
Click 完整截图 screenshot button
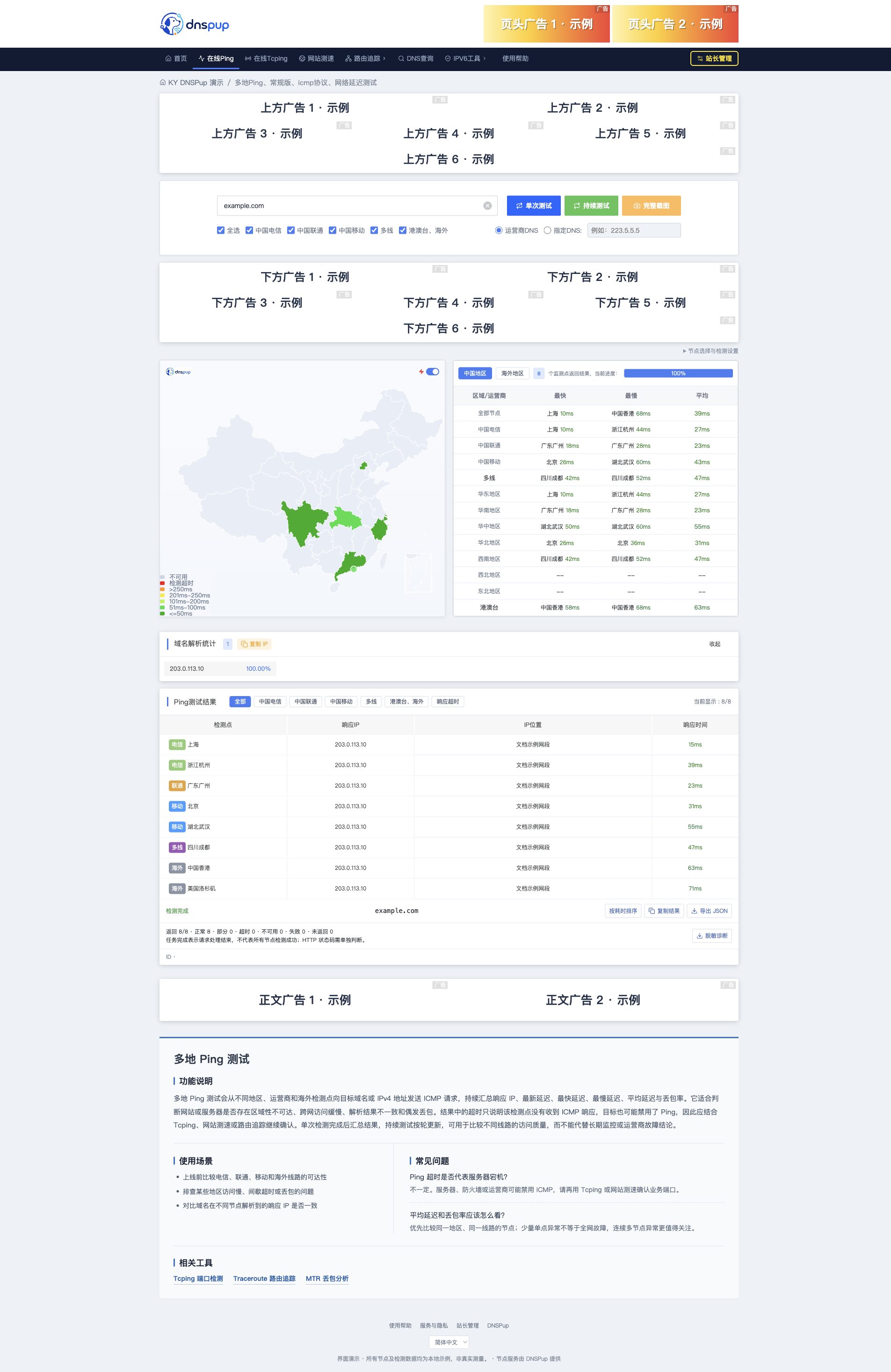[651, 206]
